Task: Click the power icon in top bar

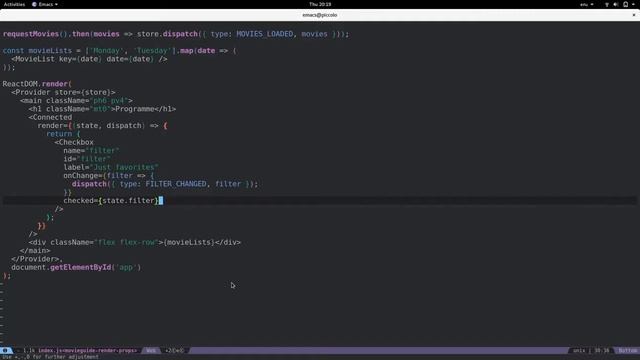Action: click(x=625, y=4)
